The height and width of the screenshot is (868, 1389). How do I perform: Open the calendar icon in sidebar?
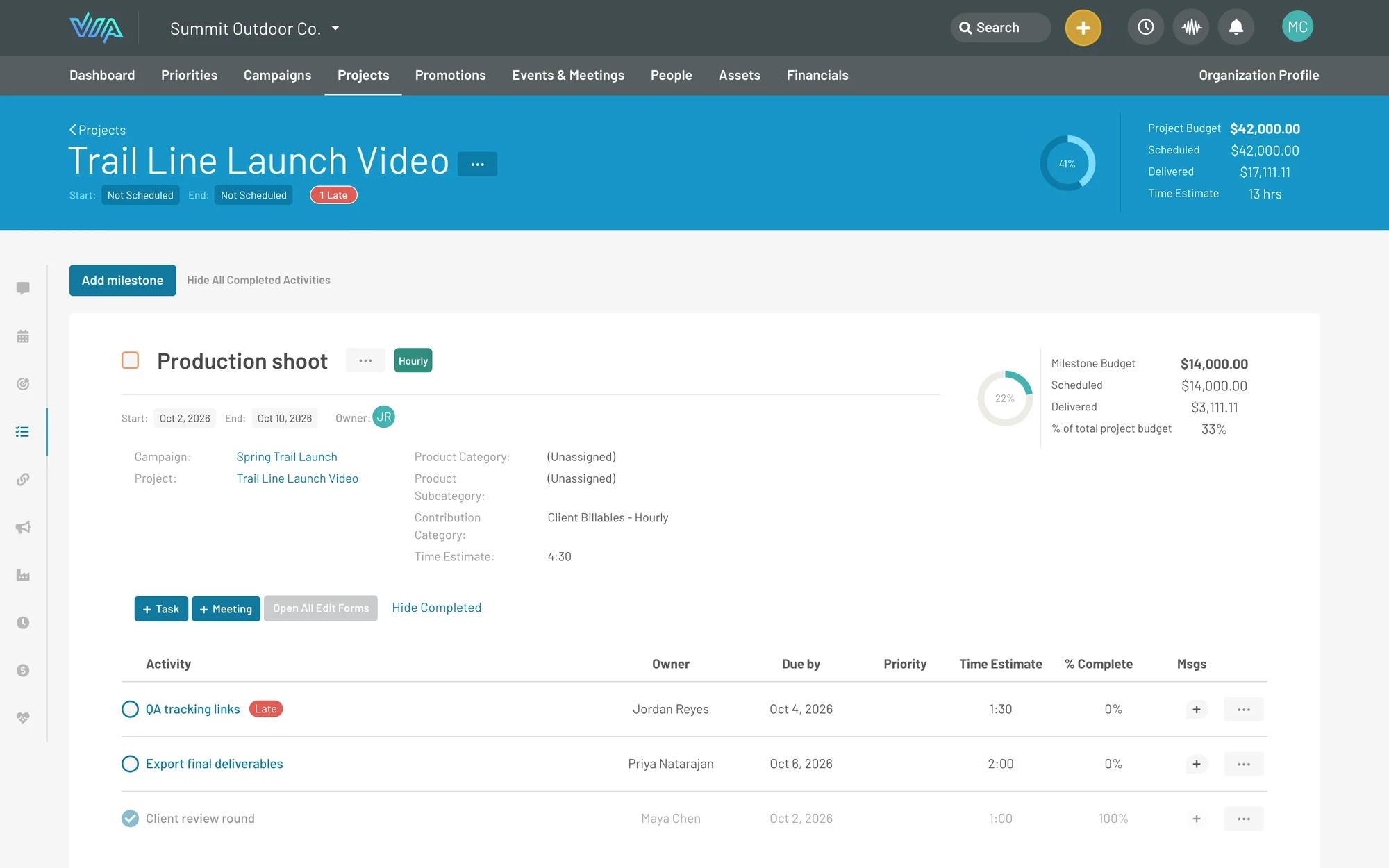coord(23,336)
